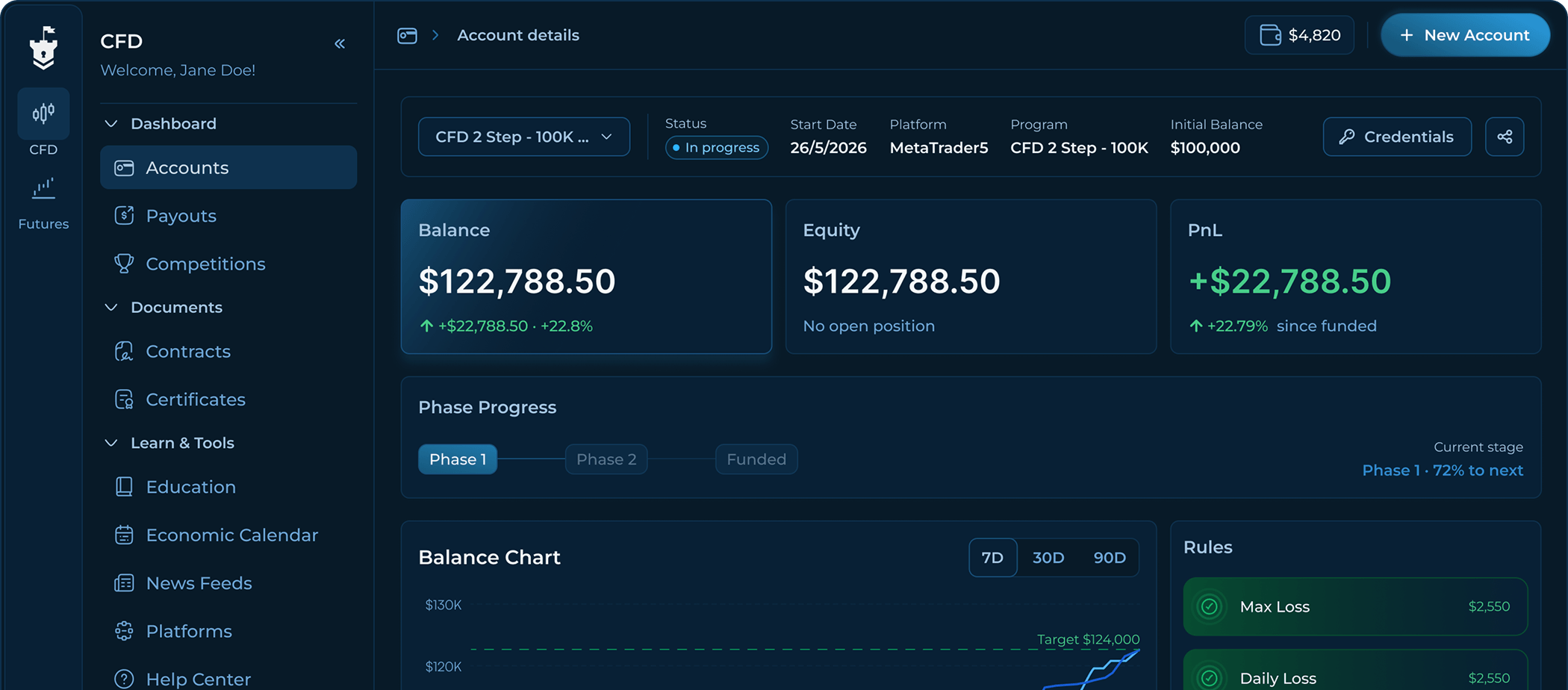Select the Balance card
This screenshot has height=690, width=1568.
click(x=586, y=276)
